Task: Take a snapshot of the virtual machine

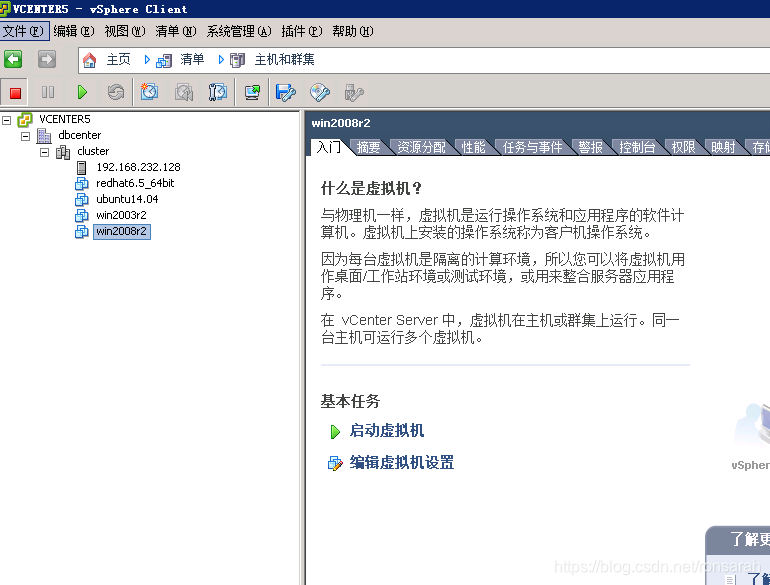Action: click(x=149, y=92)
